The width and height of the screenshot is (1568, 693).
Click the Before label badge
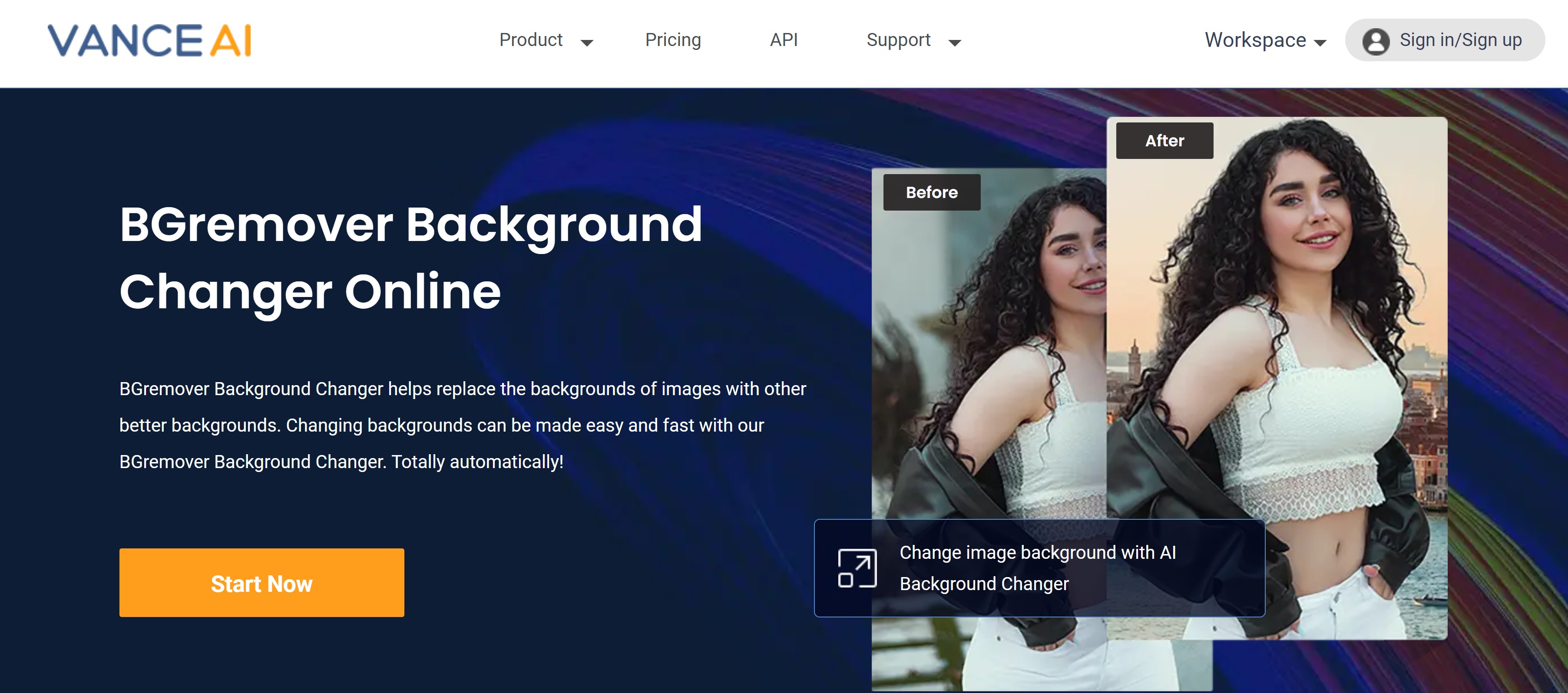931,192
